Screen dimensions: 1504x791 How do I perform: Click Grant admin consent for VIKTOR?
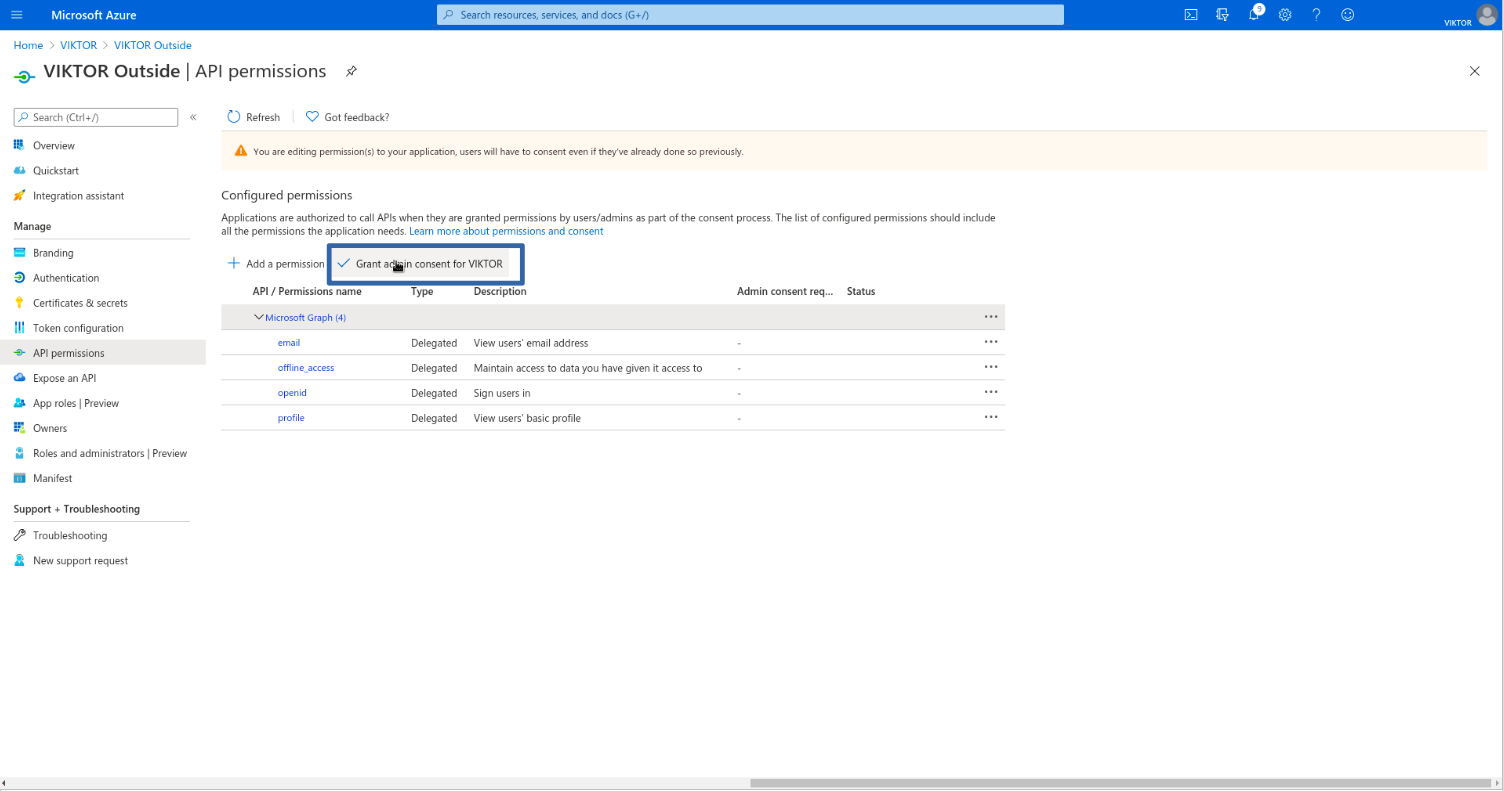[x=428, y=264]
